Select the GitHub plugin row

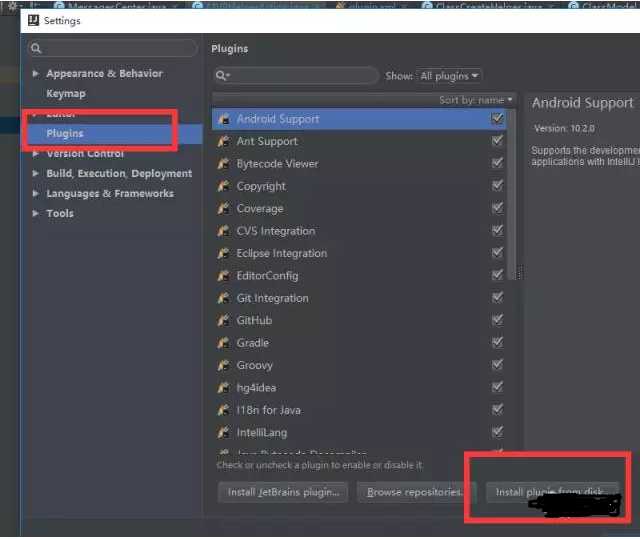click(x=359, y=321)
